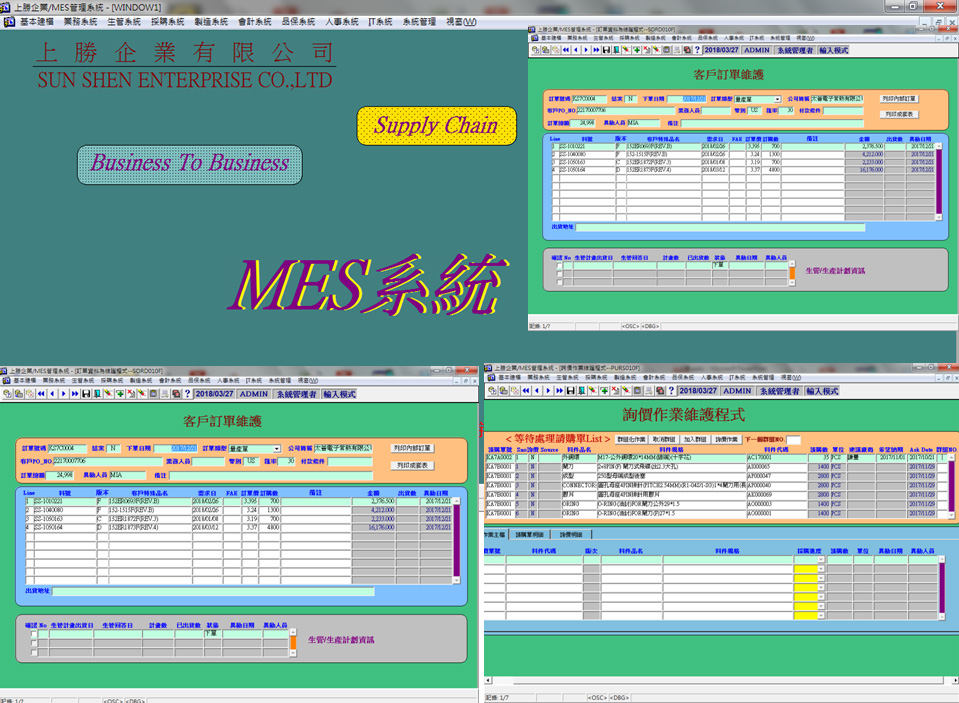Click exit door icon in lower order window
The height and width of the screenshot is (703, 959).
97,394
